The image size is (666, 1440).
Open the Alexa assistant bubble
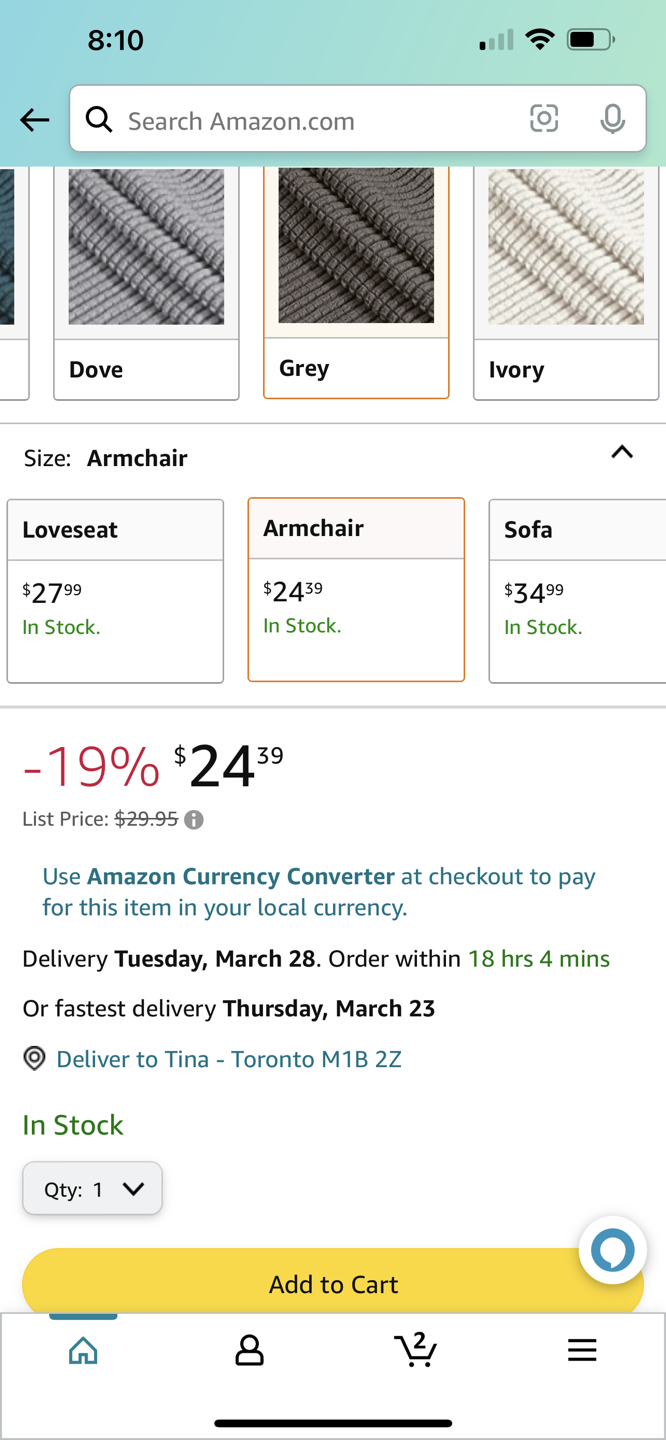(613, 1250)
